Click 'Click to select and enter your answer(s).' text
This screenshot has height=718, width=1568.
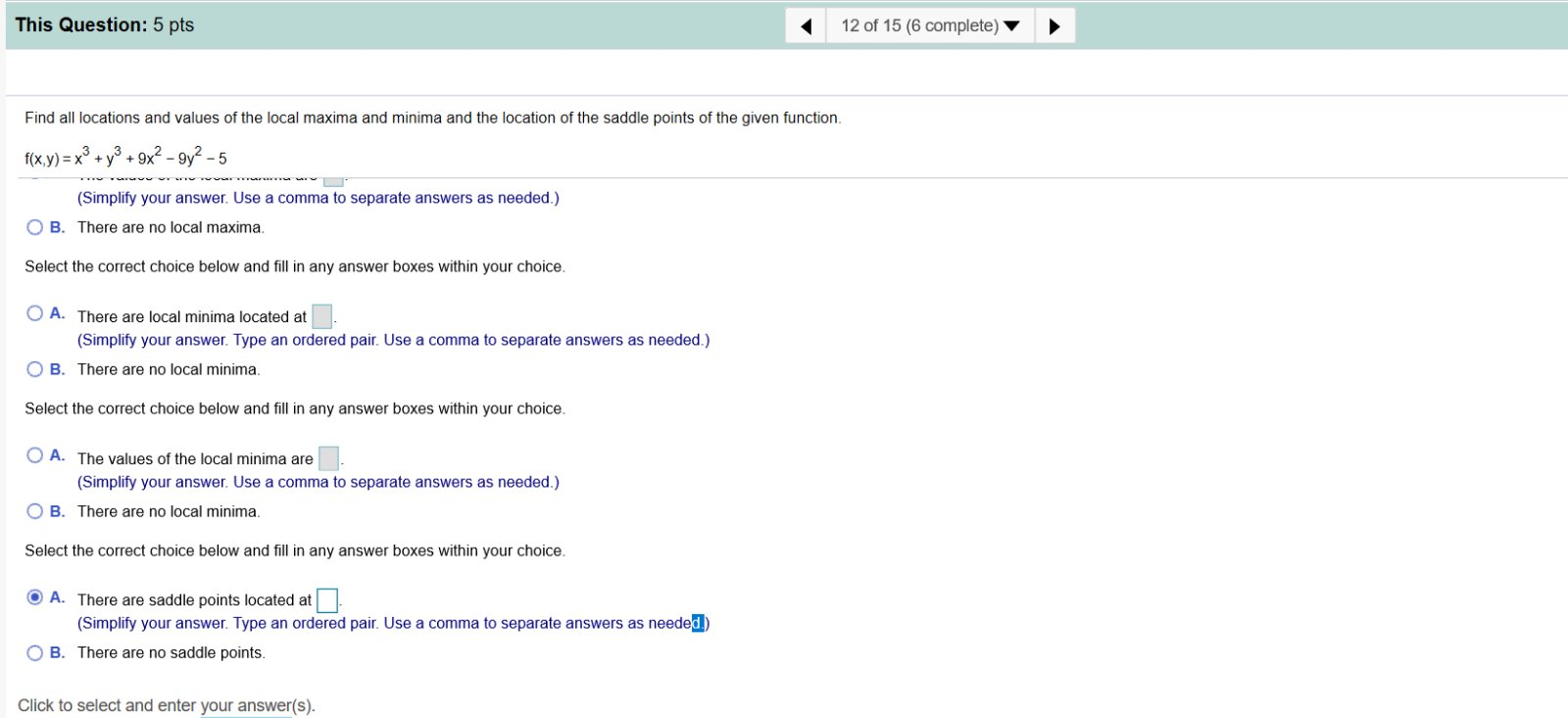167,705
